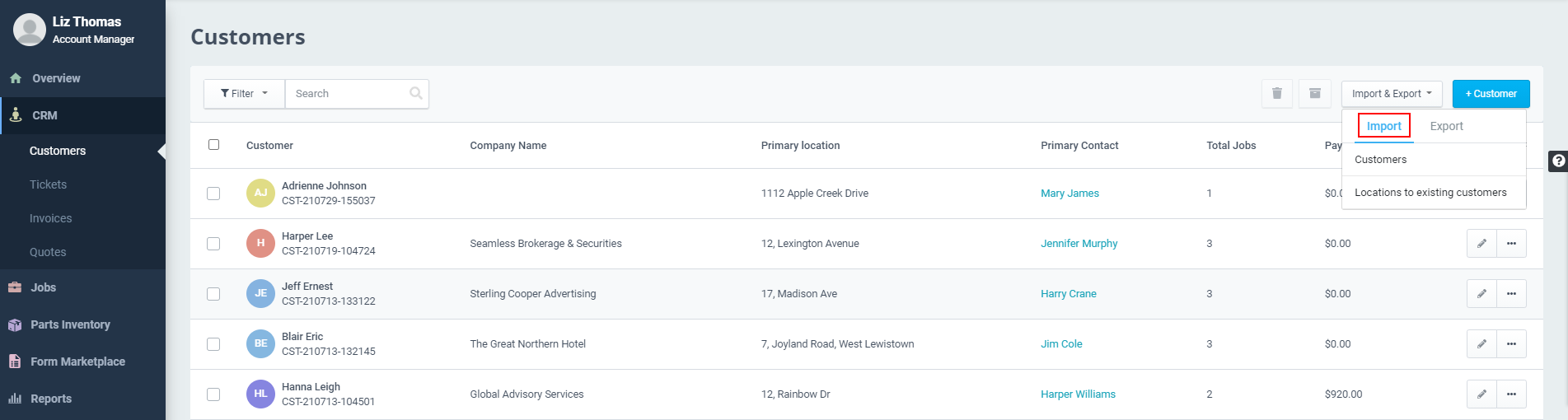This screenshot has height=420, width=1568.
Task: Click Seamless Brokerage & Securities company cell
Action: [545, 244]
